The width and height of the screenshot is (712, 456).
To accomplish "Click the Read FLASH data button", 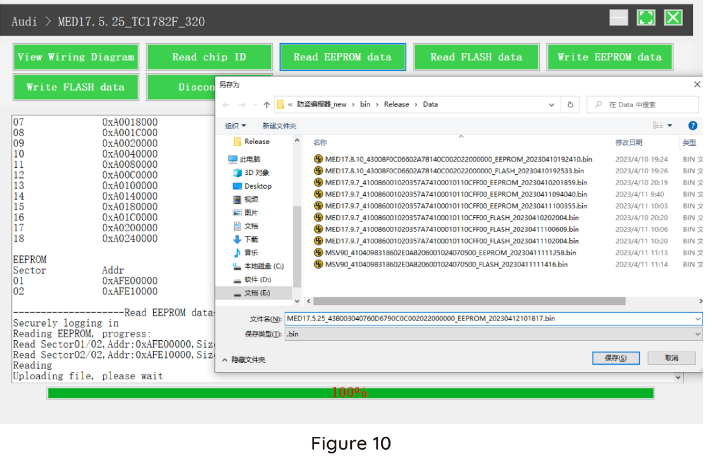I will coord(476,57).
